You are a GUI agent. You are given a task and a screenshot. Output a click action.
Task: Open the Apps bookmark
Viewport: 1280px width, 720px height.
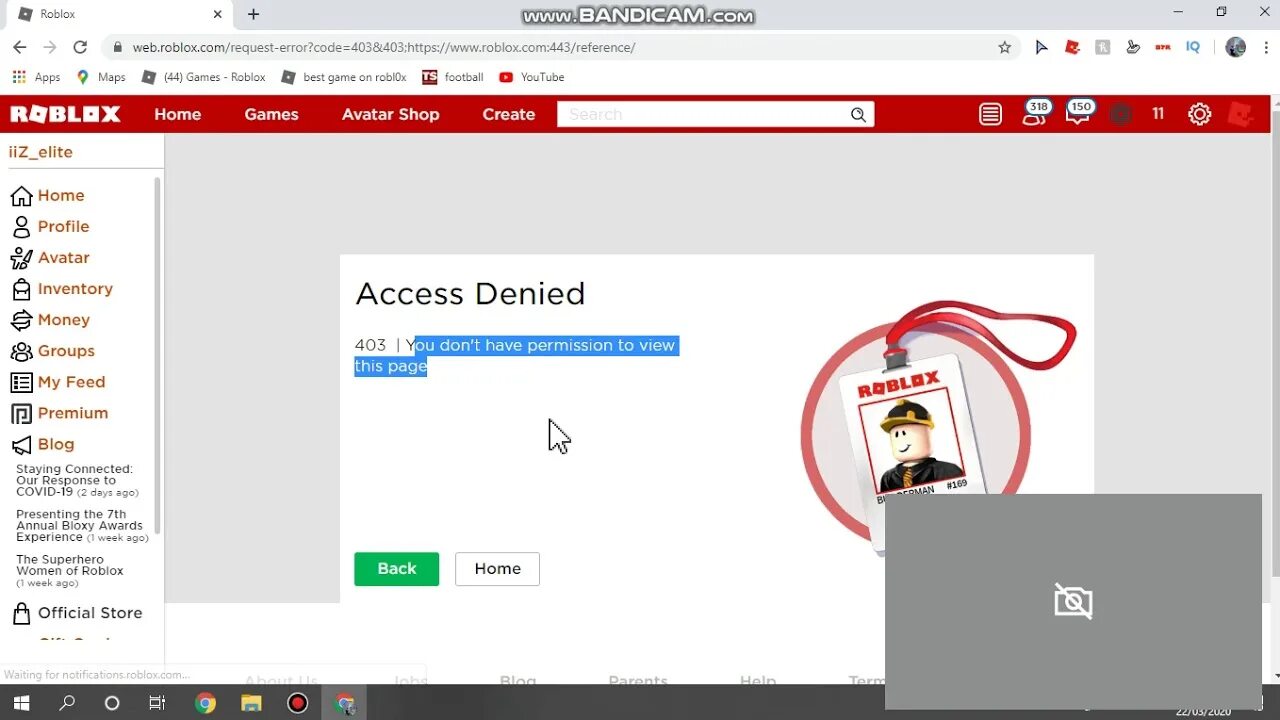pyautogui.click(x=36, y=77)
